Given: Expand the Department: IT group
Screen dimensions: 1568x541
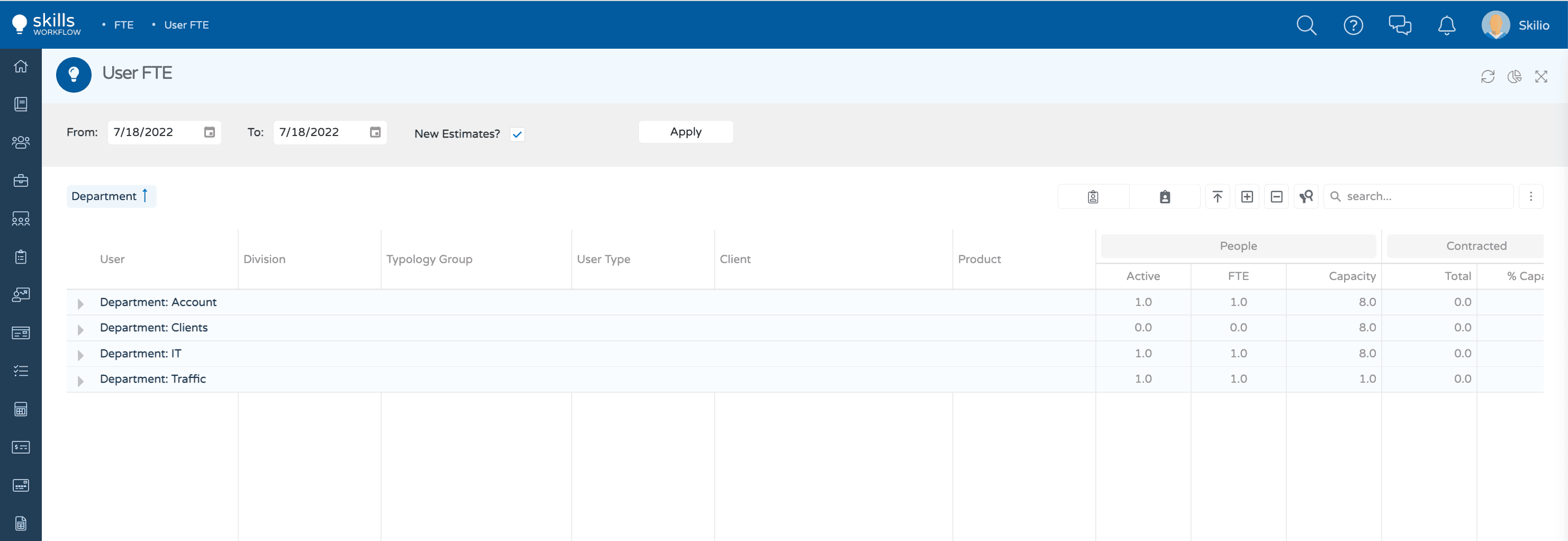Looking at the screenshot, I should tap(80, 354).
